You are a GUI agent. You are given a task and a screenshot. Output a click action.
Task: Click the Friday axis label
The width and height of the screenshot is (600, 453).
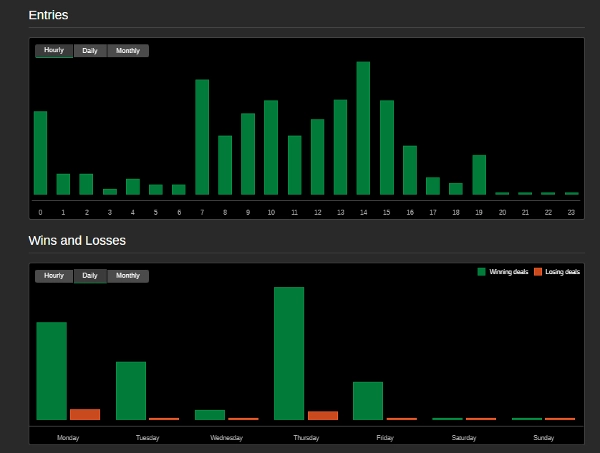(x=385, y=438)
